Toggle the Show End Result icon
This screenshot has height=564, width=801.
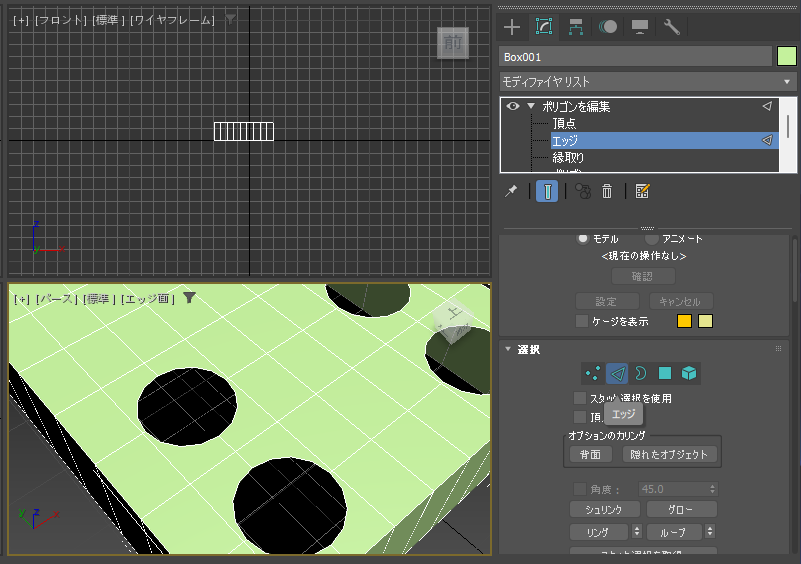coord(547,192)
